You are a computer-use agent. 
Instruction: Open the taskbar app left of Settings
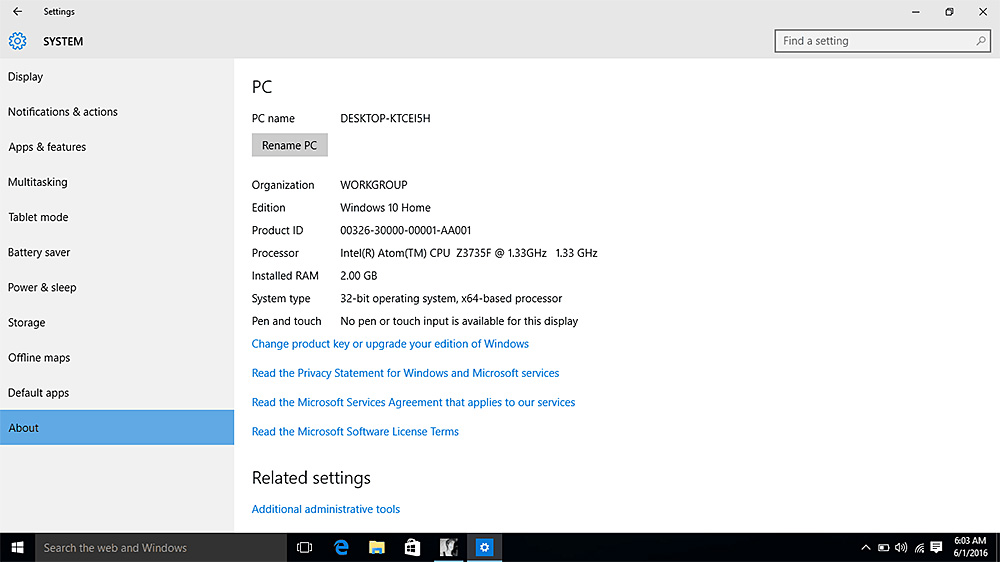(x=449, y=548)
